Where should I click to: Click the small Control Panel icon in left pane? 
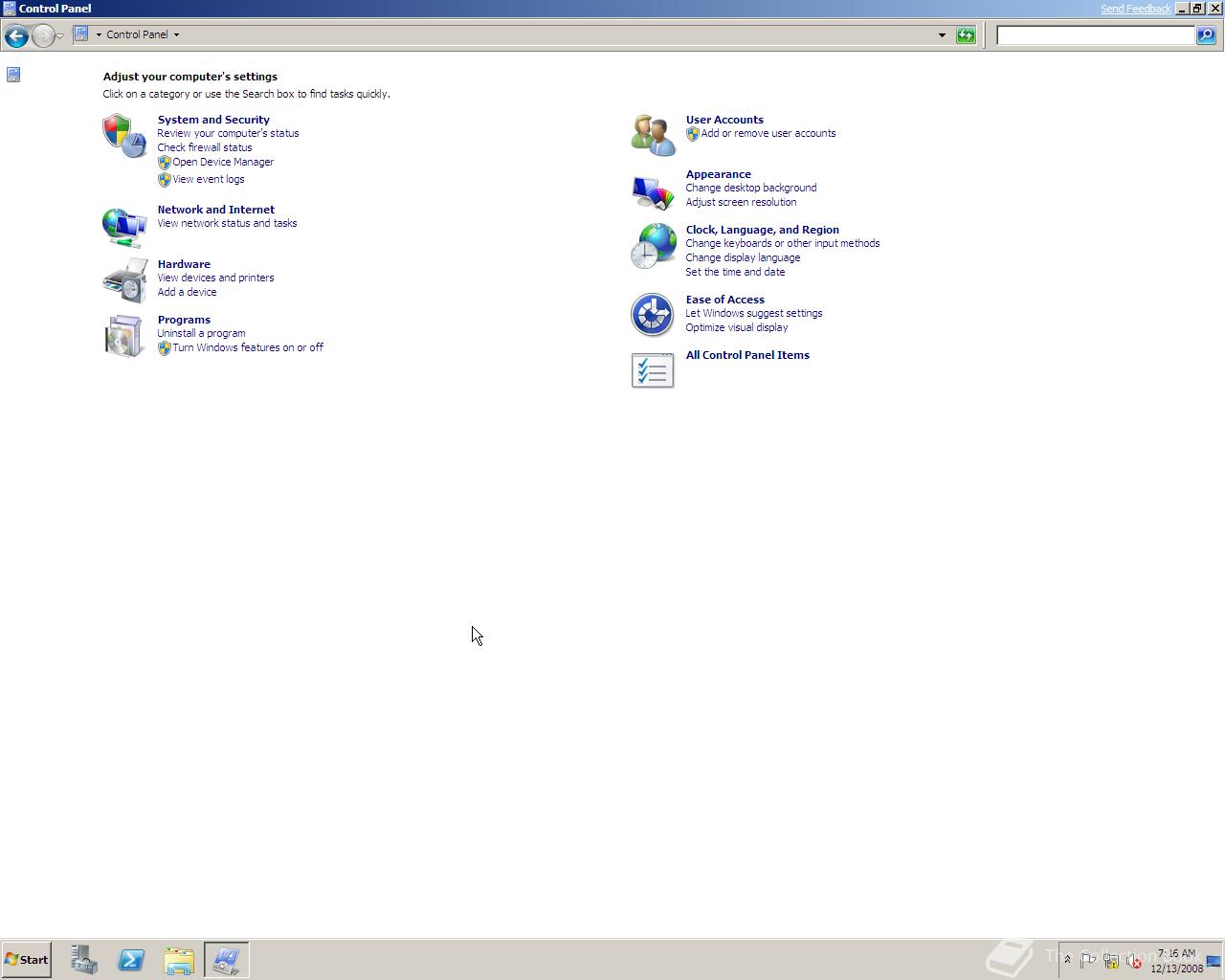(13, 75)
